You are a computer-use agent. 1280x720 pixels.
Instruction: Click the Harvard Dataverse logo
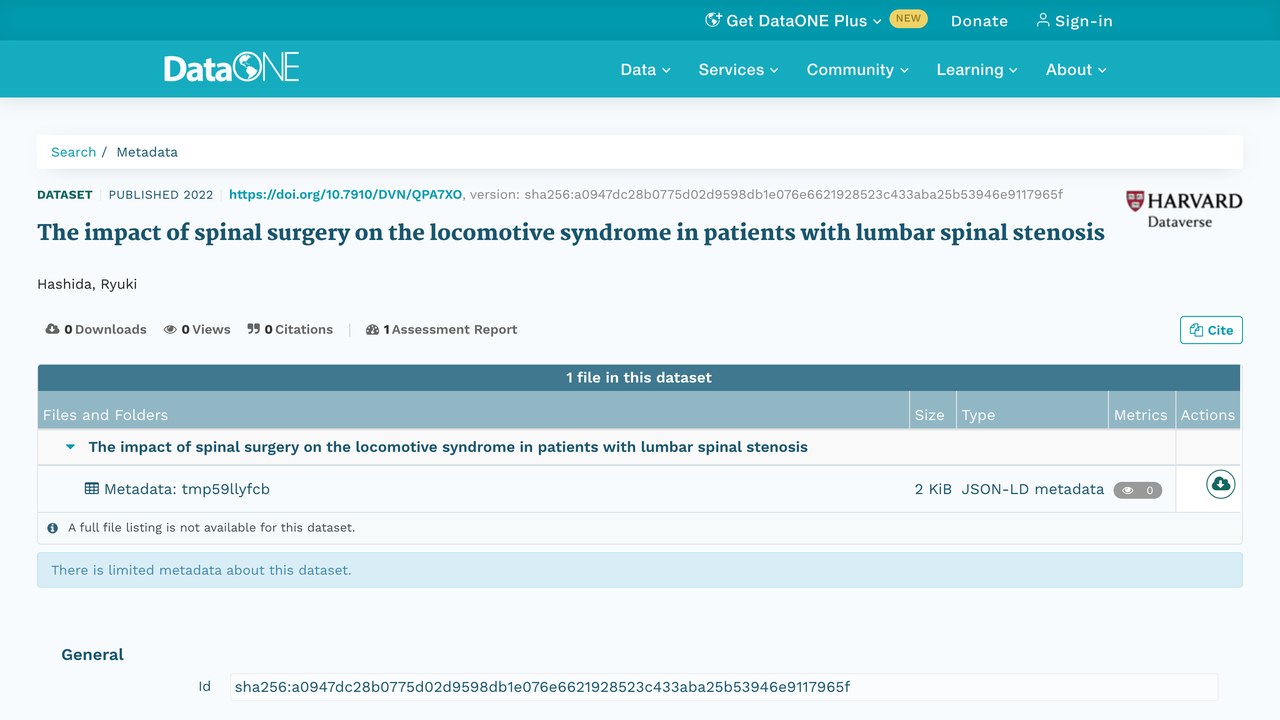point(1184,209)
